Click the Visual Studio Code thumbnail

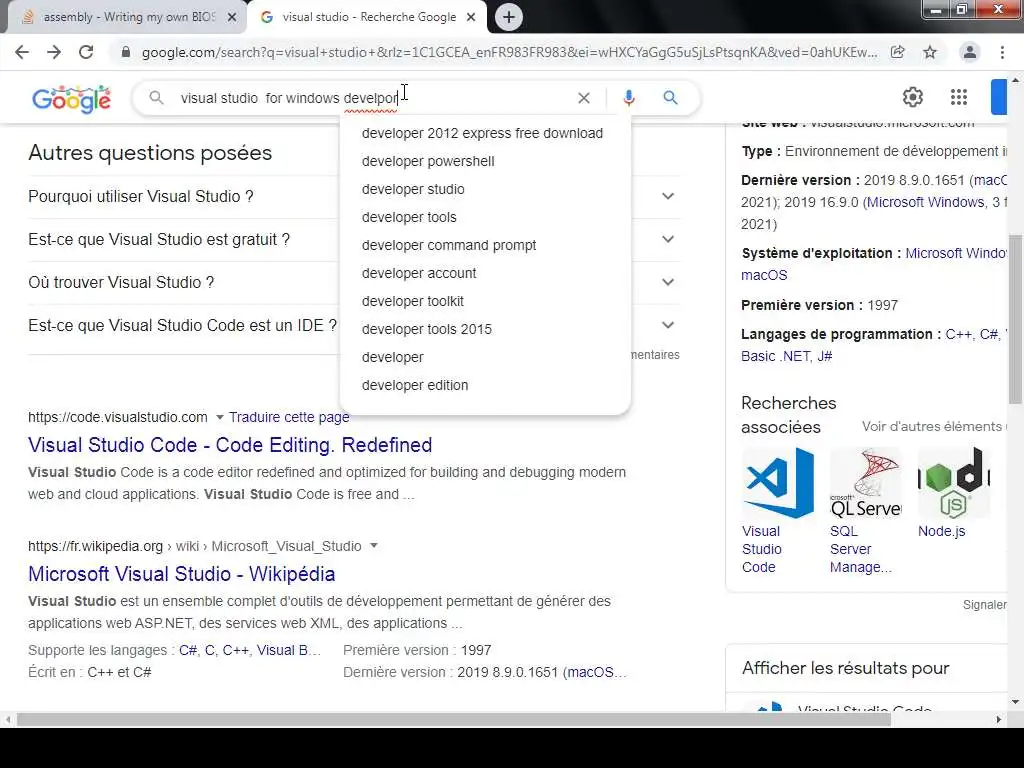pyautogui.click(x=778, y=483)
